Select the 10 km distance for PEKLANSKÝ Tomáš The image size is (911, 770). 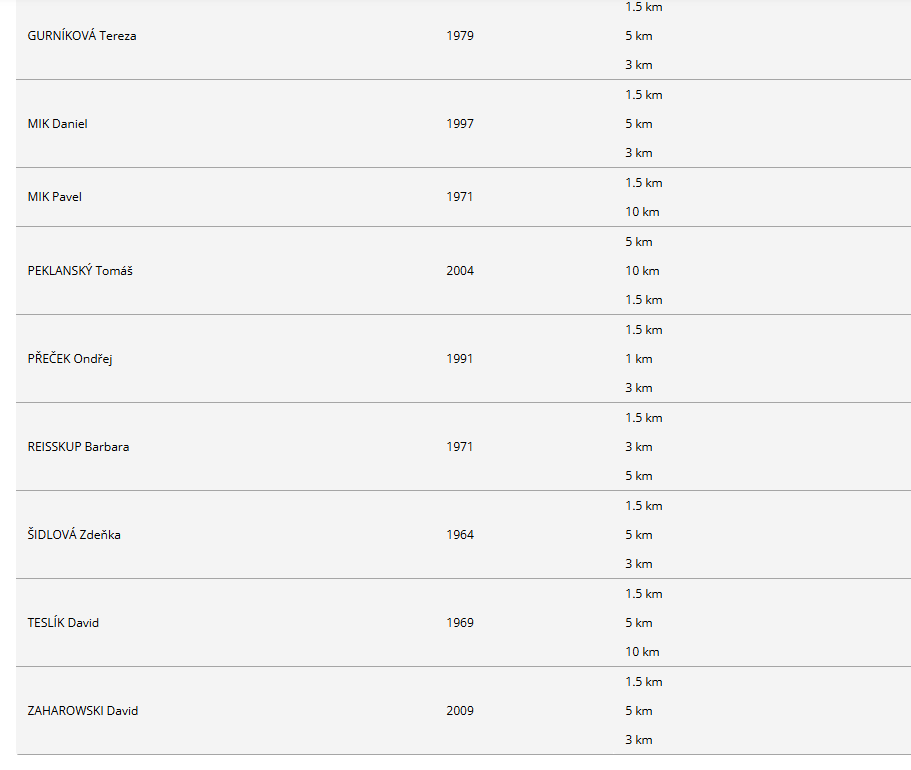coord(643,271)
